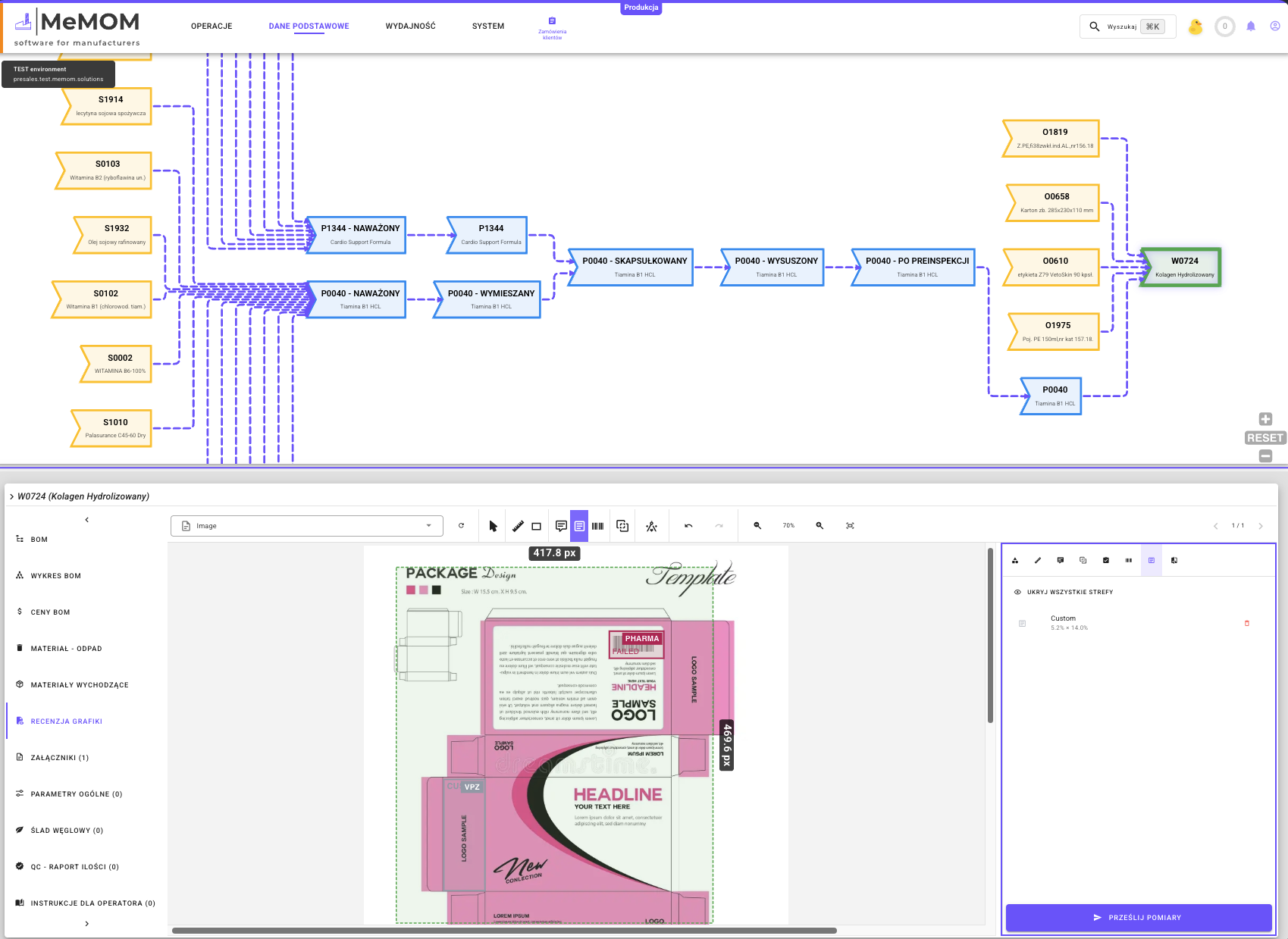Open the SYSTEM menu
The height and width of the screenshot is (939, 1288).
[x=487, y=27]
